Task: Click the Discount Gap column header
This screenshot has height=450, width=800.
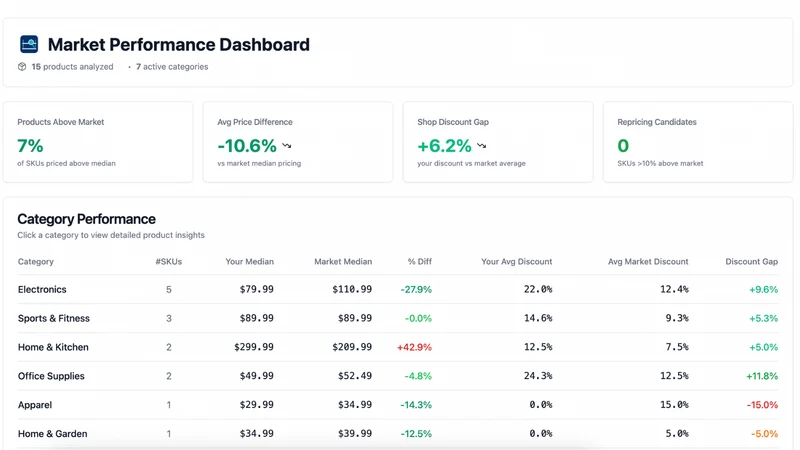Action: pos(752,262)
